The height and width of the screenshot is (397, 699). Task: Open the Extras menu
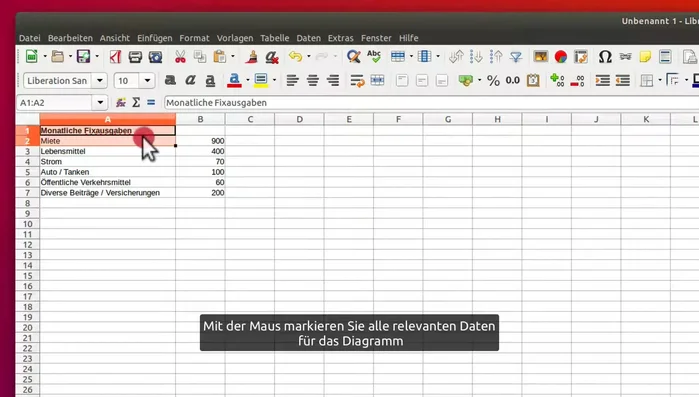pyautogui.click(x=341, y=38)
